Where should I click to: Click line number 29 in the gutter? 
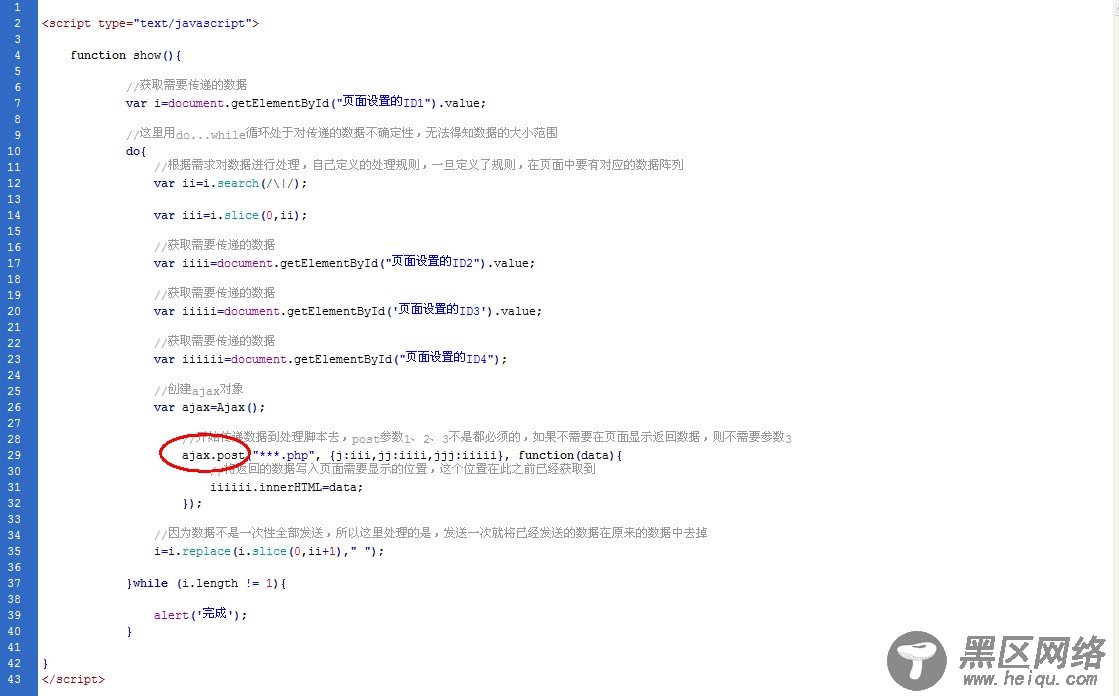click(x=14, y=455)
